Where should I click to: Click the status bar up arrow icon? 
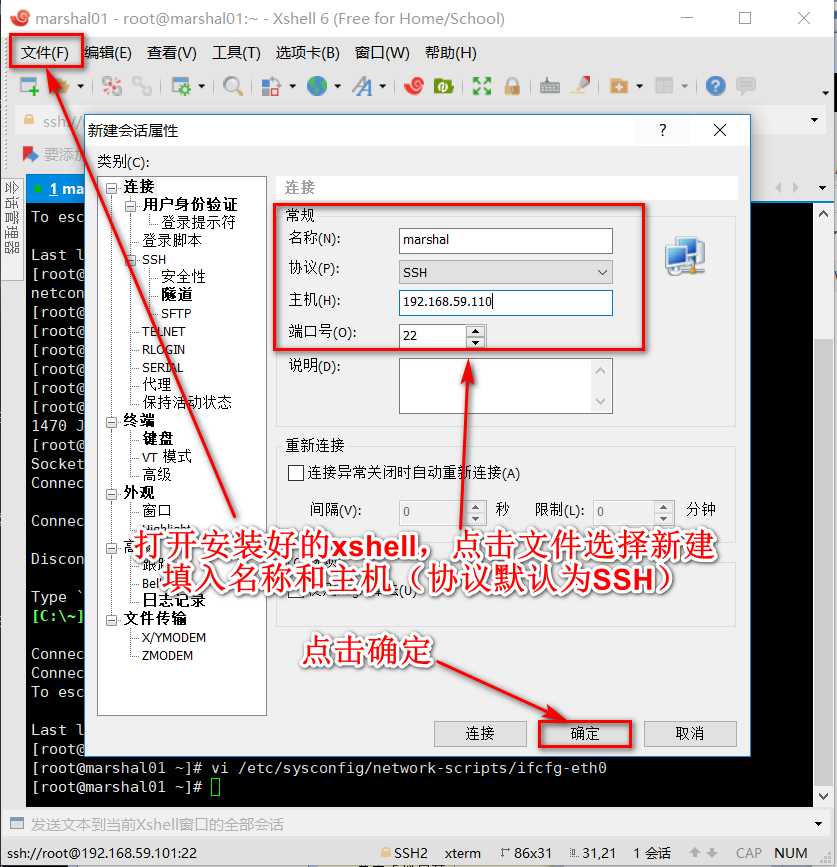click(x=695, y=852)
